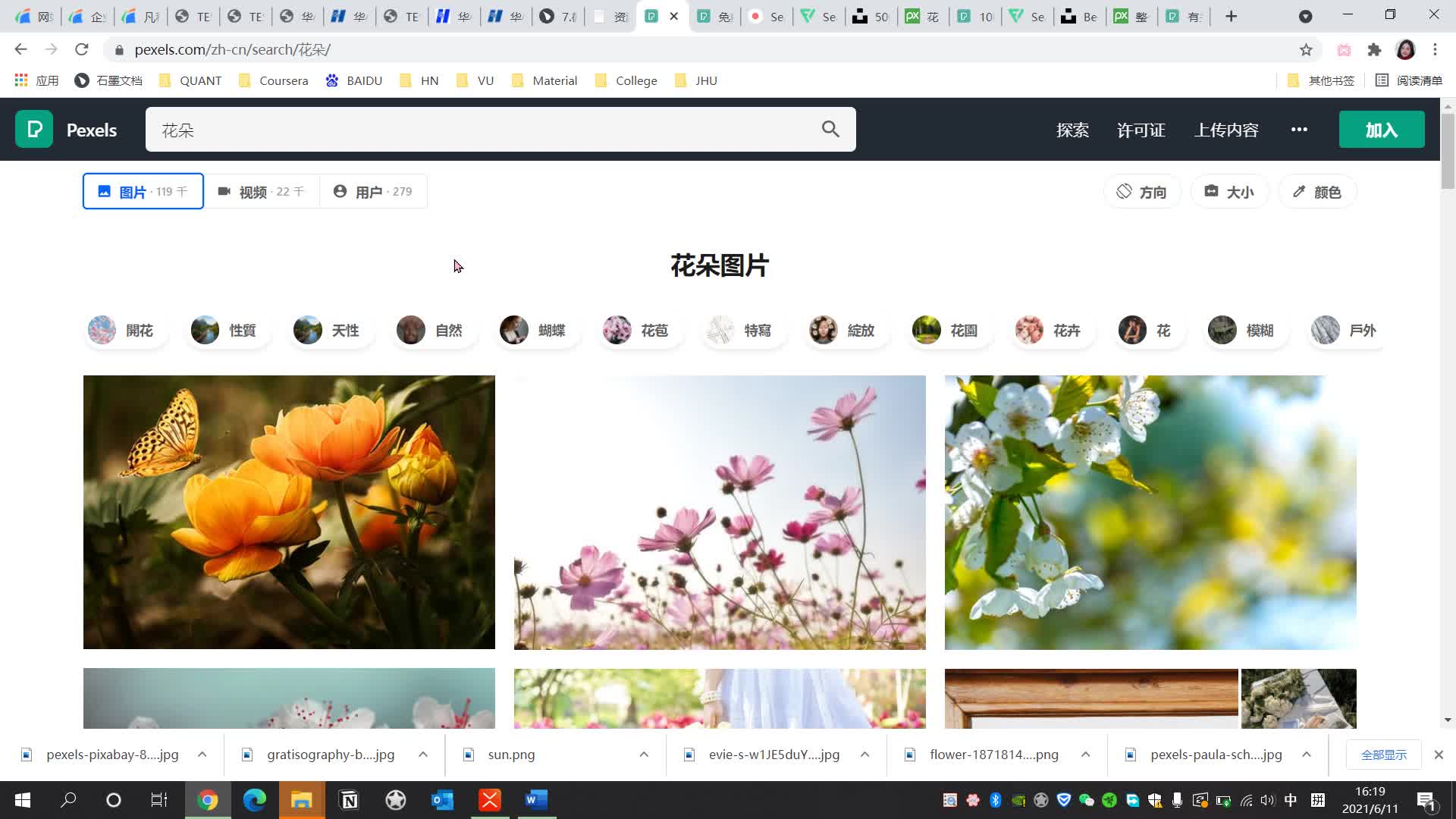This screenshot has height=819, width=1456.
Task: Open the Coursera bookmark folder
Action: click(x=273, y=80)
